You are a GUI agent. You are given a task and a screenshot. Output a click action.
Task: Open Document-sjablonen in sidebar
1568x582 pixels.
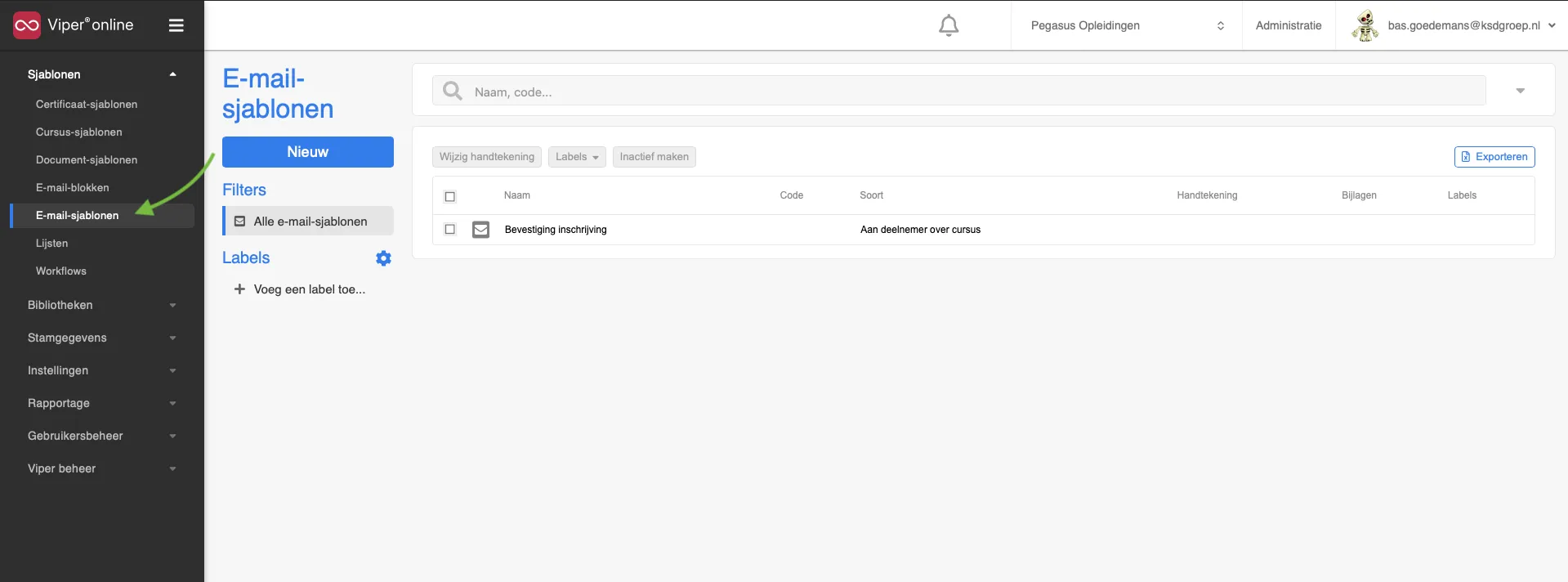tap(87, 160)
